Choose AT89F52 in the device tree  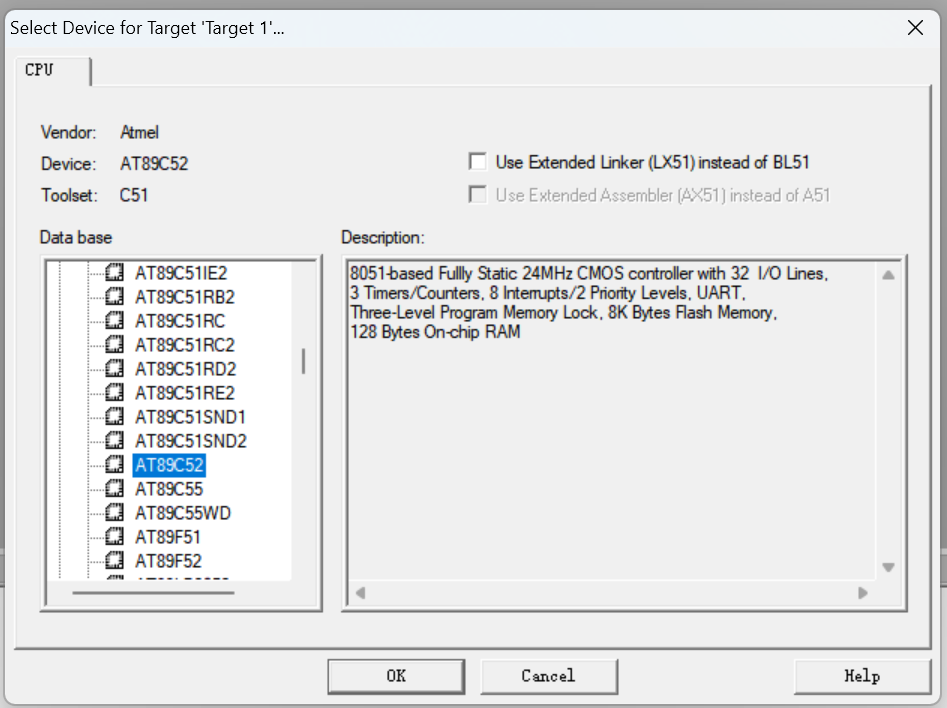(169, 561)
